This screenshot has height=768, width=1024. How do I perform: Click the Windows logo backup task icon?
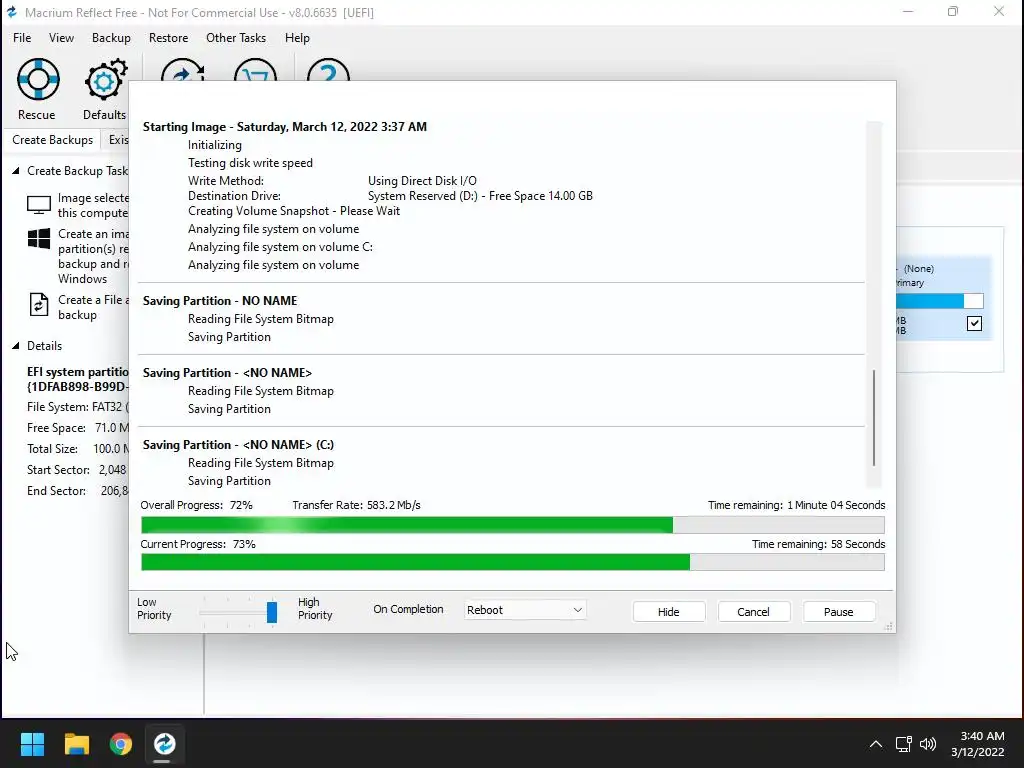39,238
